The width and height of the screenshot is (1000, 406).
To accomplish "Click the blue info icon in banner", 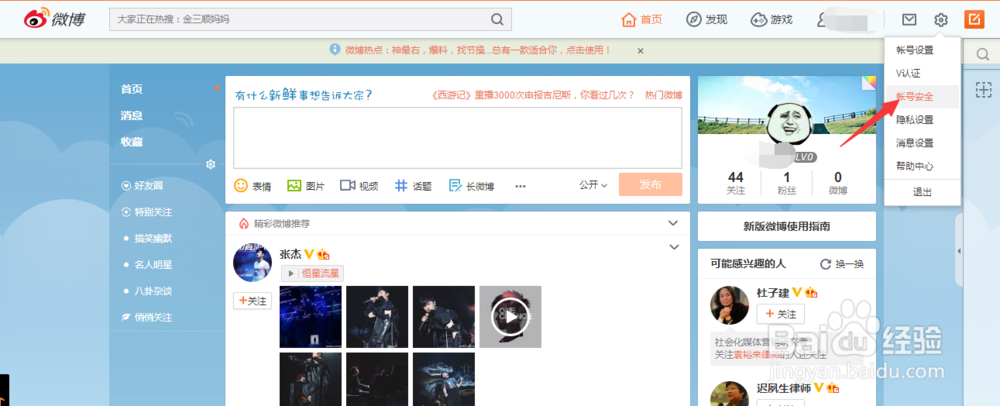I will [x=335, y=50].
